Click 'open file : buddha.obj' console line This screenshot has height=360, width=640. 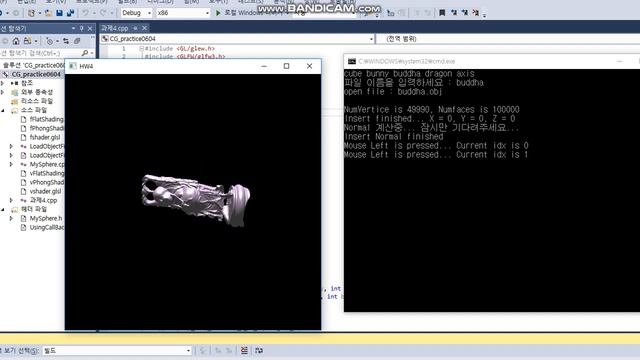393,92
